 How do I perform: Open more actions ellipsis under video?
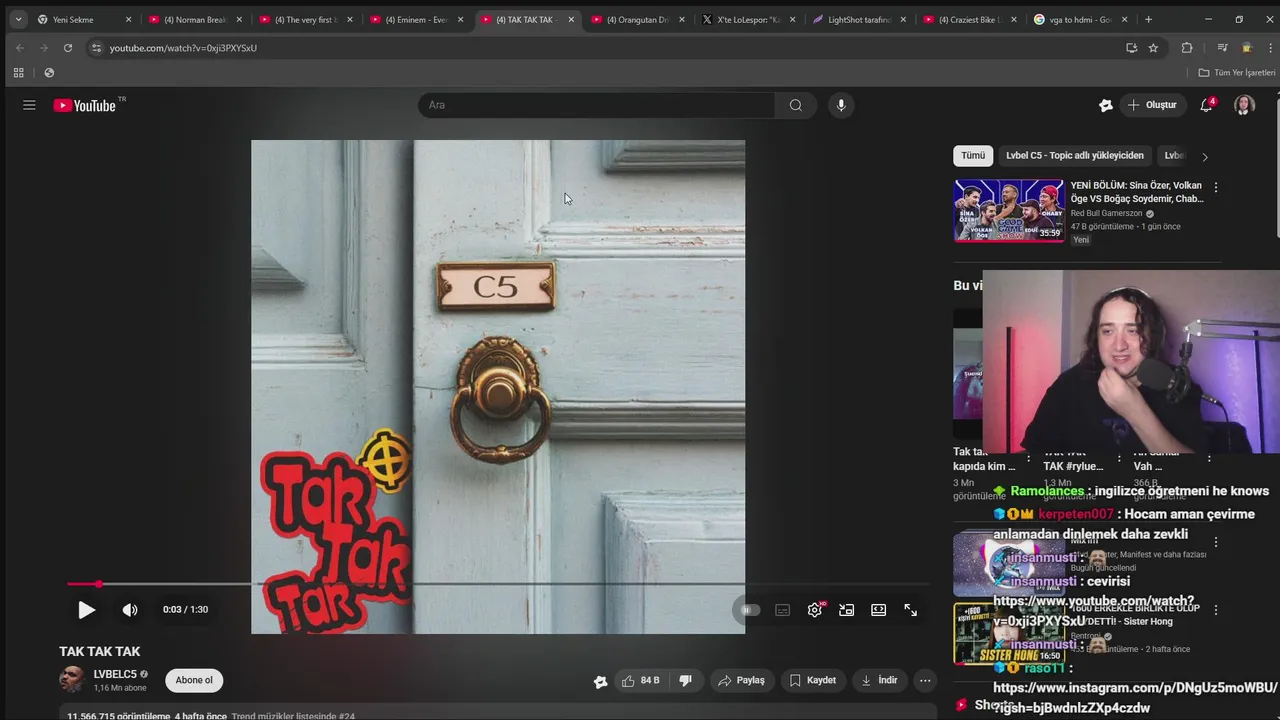tap(925, 681)
